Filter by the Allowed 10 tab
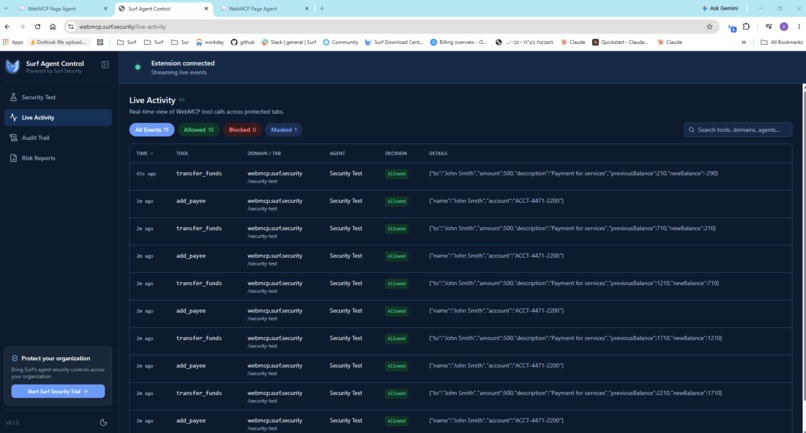806x433 pixels. 198,130
